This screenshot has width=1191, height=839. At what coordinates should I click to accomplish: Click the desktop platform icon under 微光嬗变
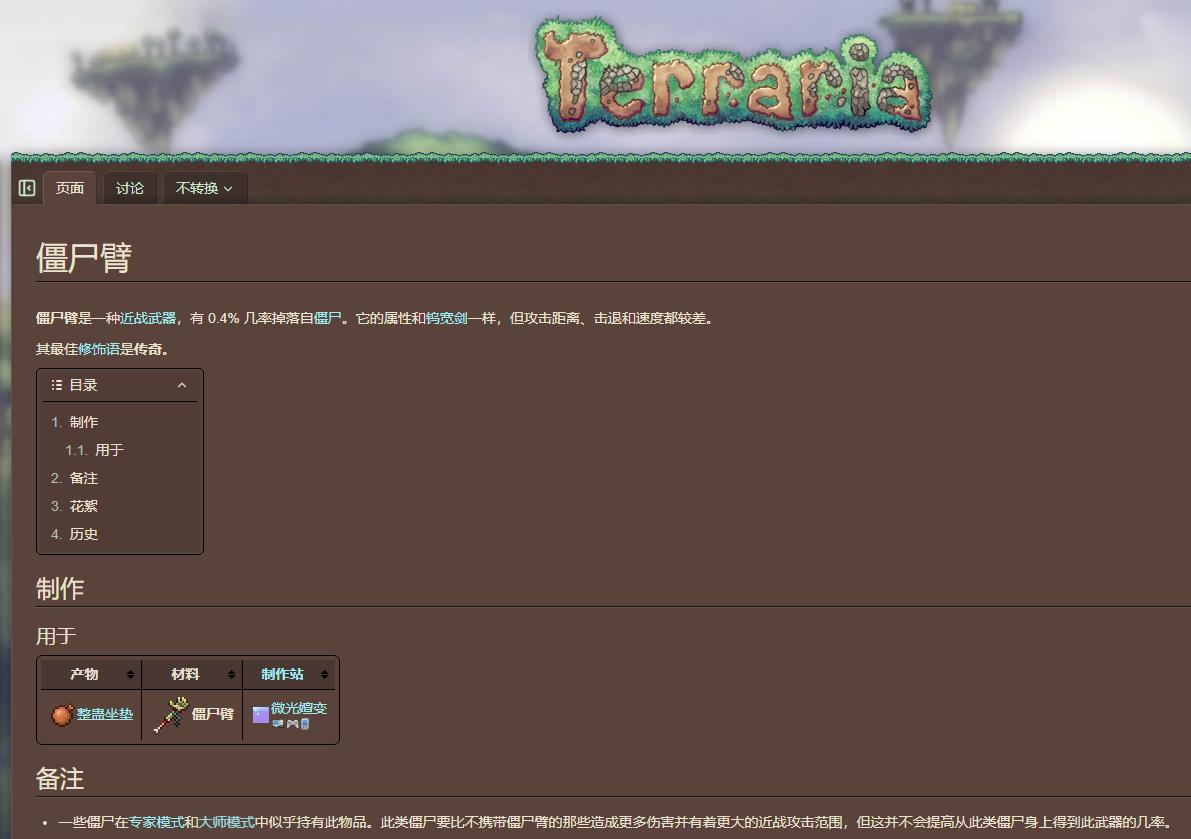coord(278,724)
